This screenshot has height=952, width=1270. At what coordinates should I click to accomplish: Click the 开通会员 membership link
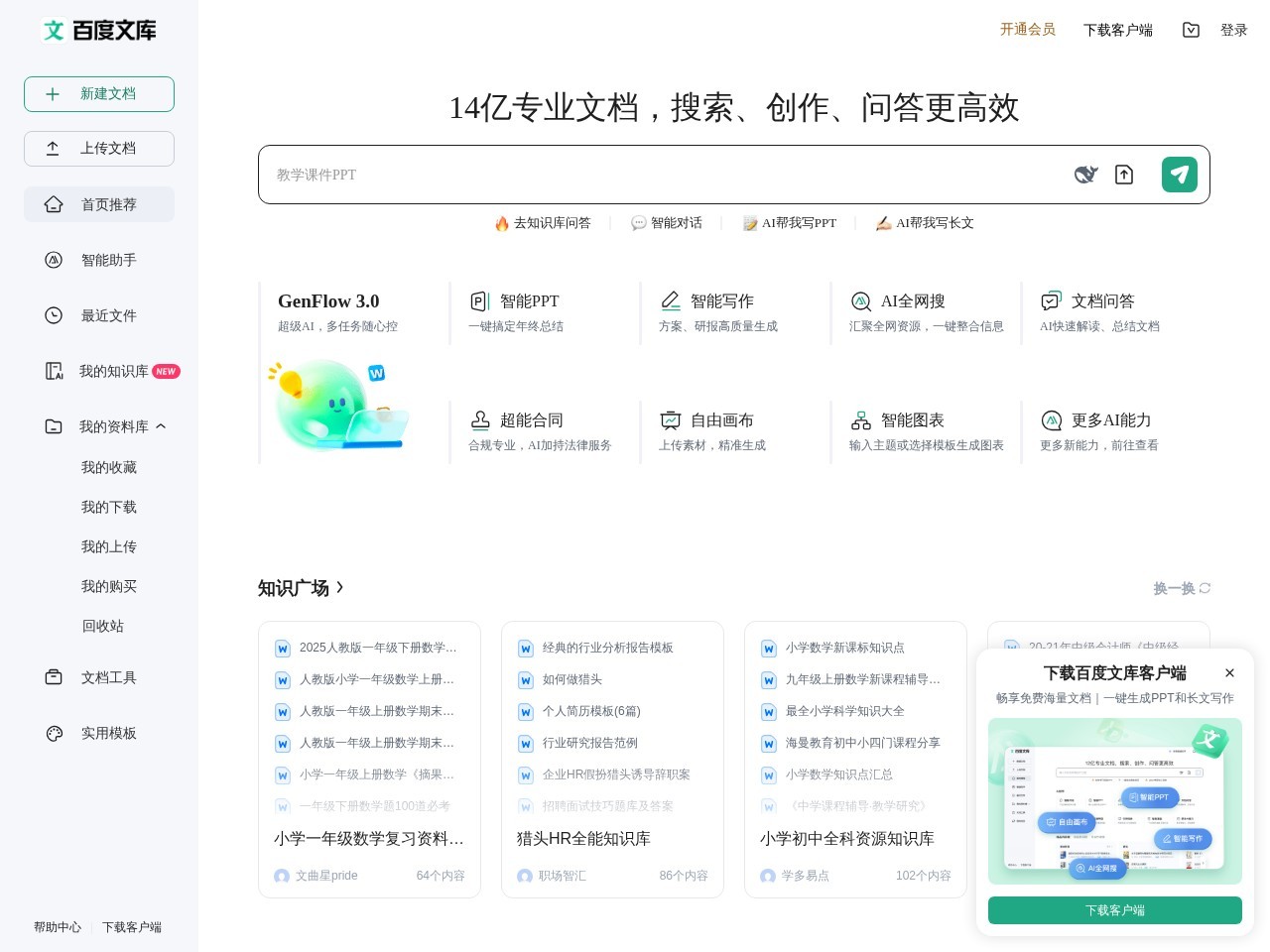pyautogui.click(x=1028, y=30)
